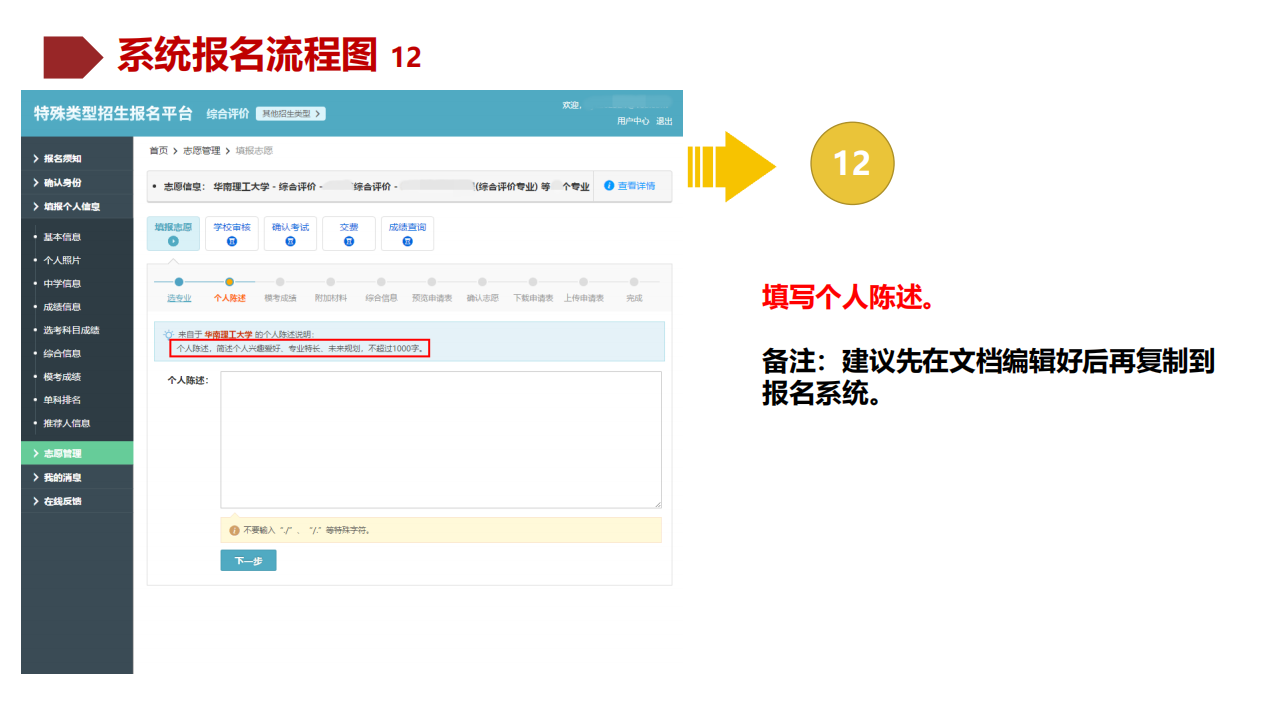Click the orange warning icon below textarea
The width and height of the screenshot is (1280, 720).
(x=234, y=530)
